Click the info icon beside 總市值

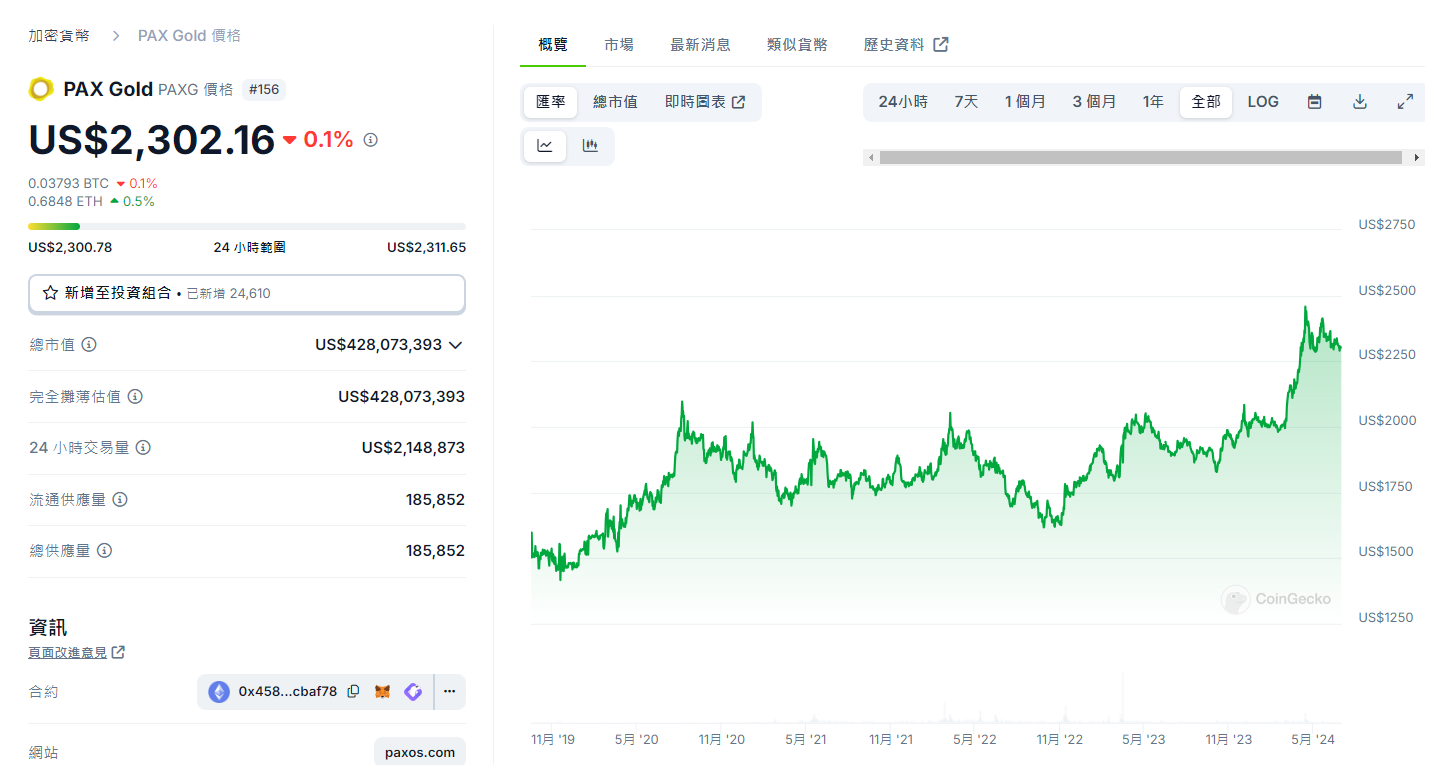coord(89,345)
